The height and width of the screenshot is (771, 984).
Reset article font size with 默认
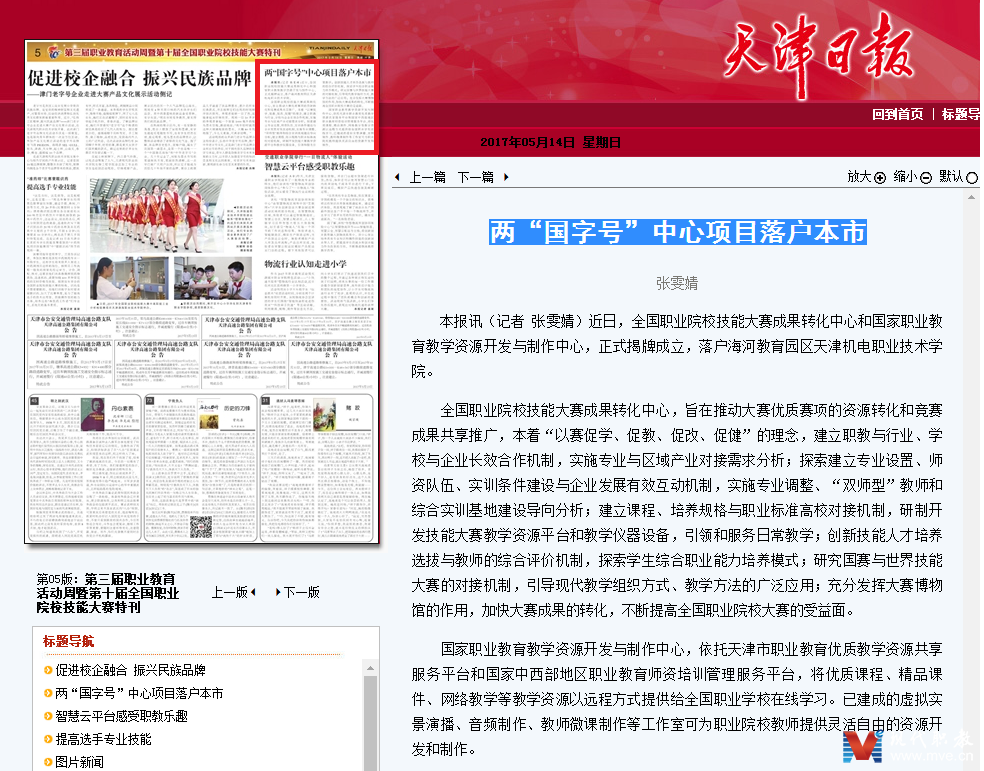pyautogui.click(x=951, y=177)
